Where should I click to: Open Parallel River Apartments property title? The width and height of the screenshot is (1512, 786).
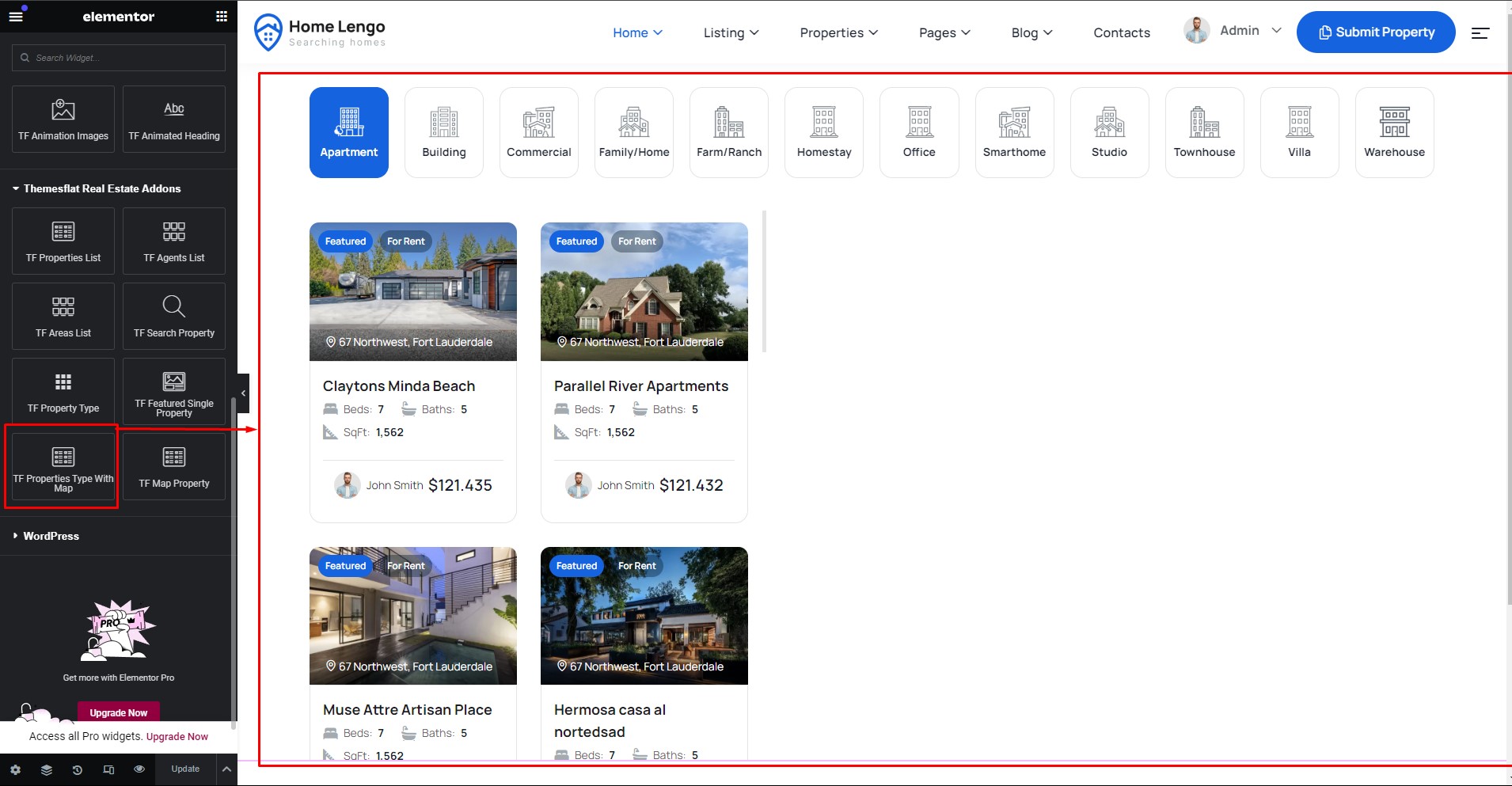(x=641, y=386)
